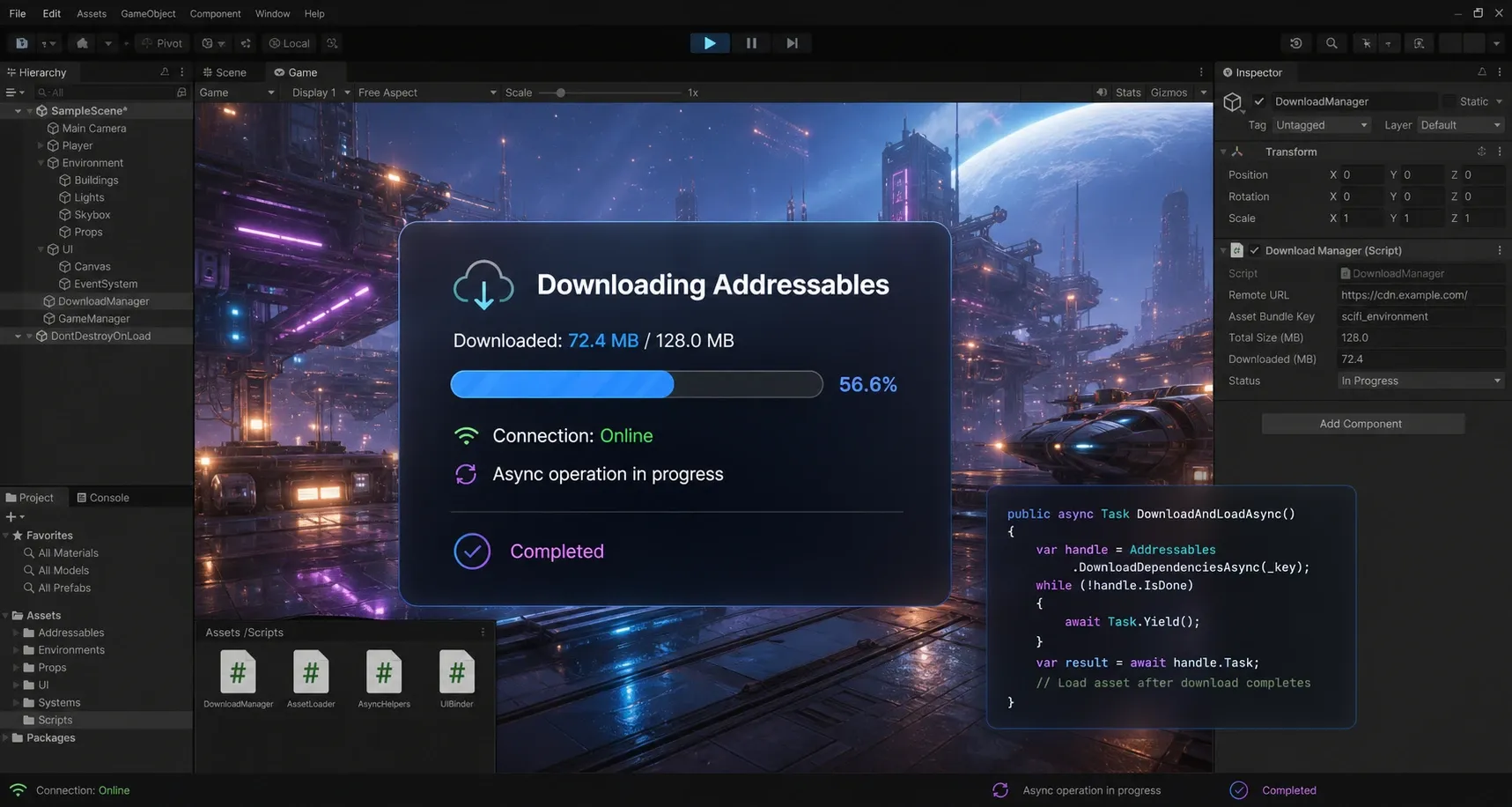Click the Transform preset settings icon
The width and height of the screenshot is (1512, 807).
click(x=1482, y=152)
